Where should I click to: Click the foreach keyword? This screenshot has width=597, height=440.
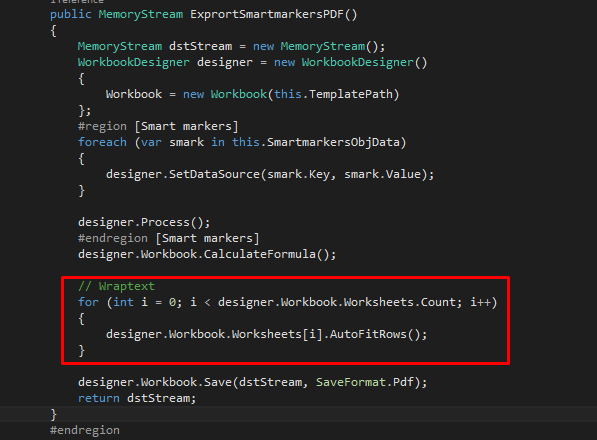point(102,142)
